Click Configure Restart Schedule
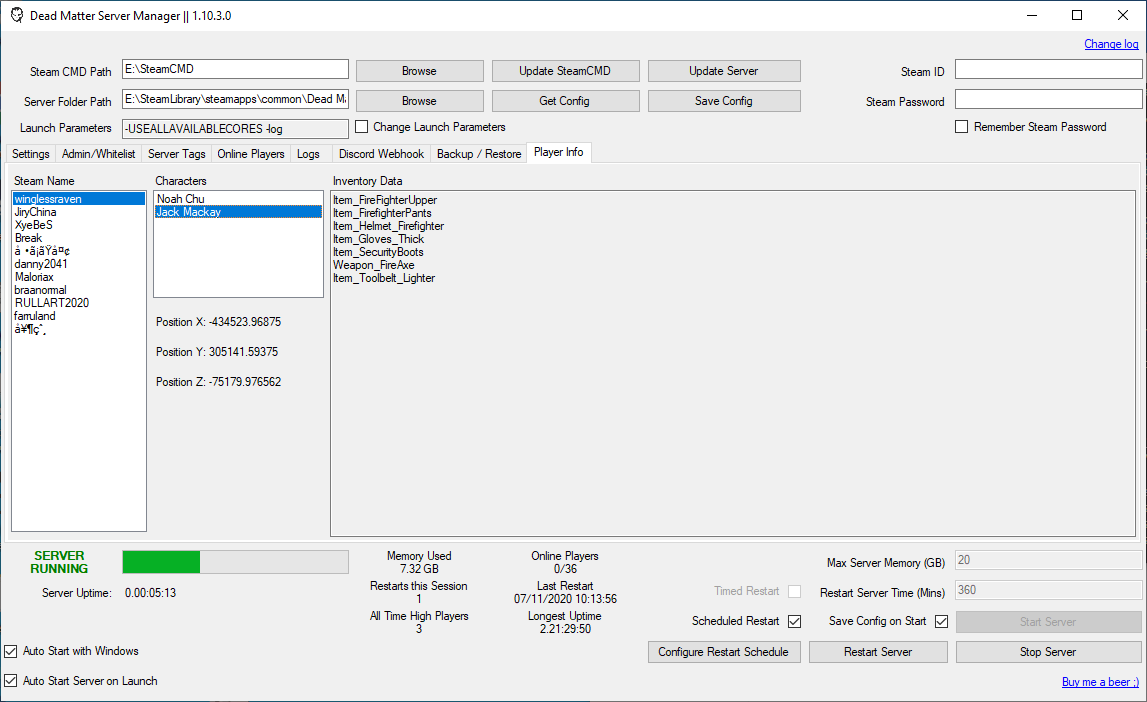The height and width of the screenshot is (702, 1147). [x=724, y=651]
